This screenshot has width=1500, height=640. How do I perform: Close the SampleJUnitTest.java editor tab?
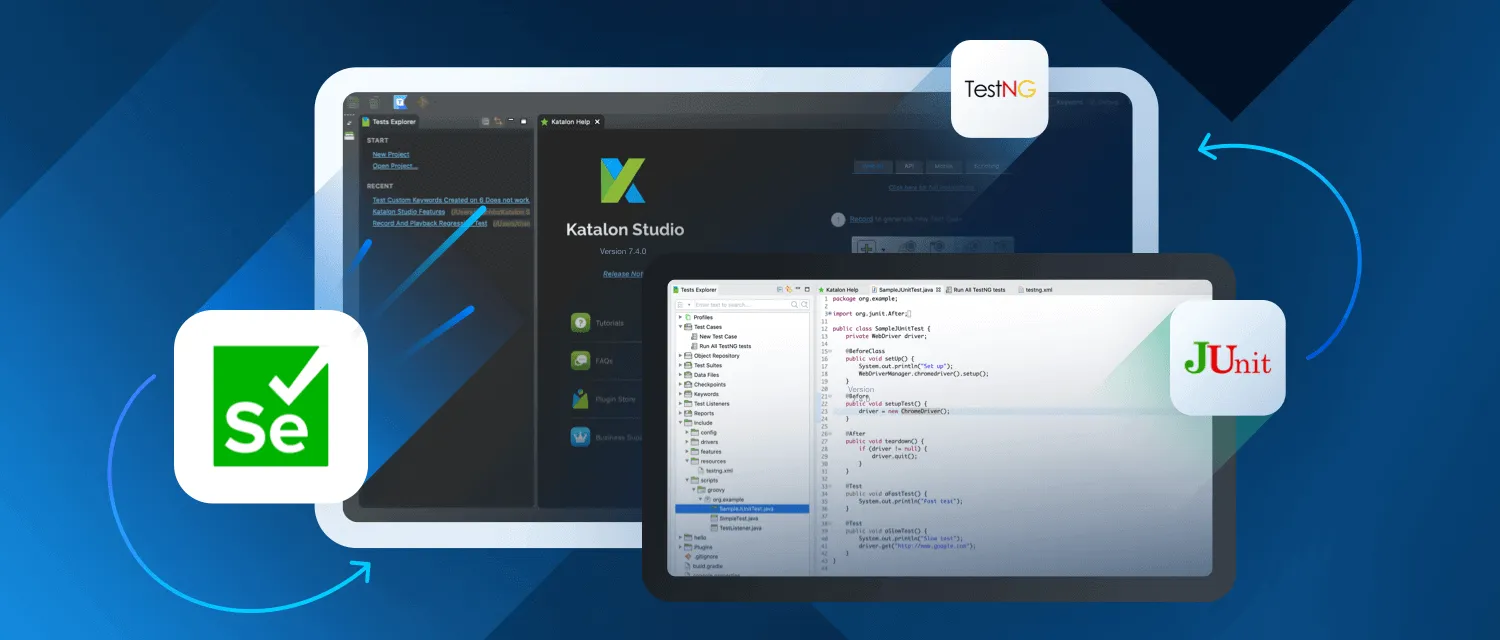938,289
